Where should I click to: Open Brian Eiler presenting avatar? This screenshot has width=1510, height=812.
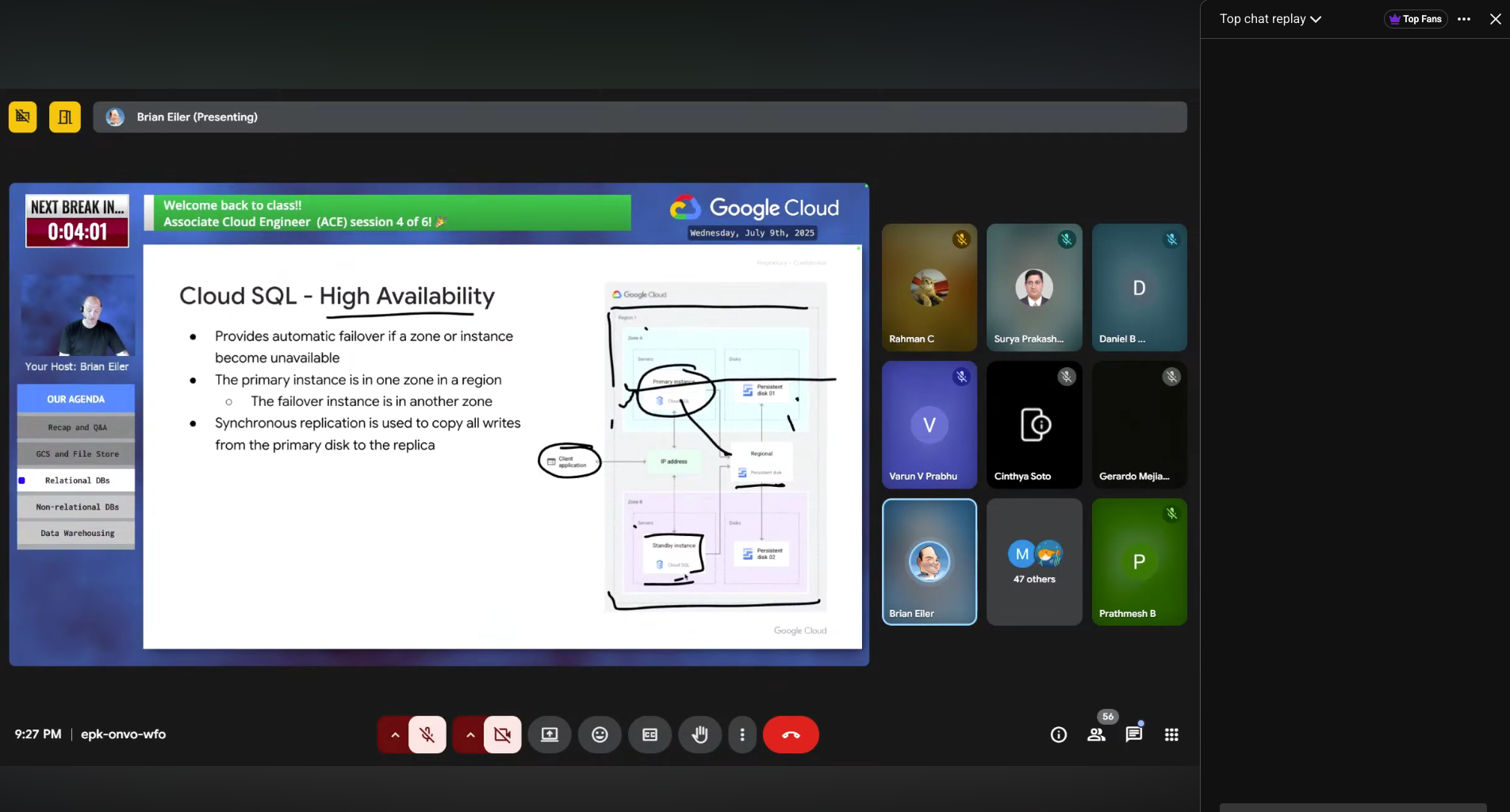[x=115, y=117]
